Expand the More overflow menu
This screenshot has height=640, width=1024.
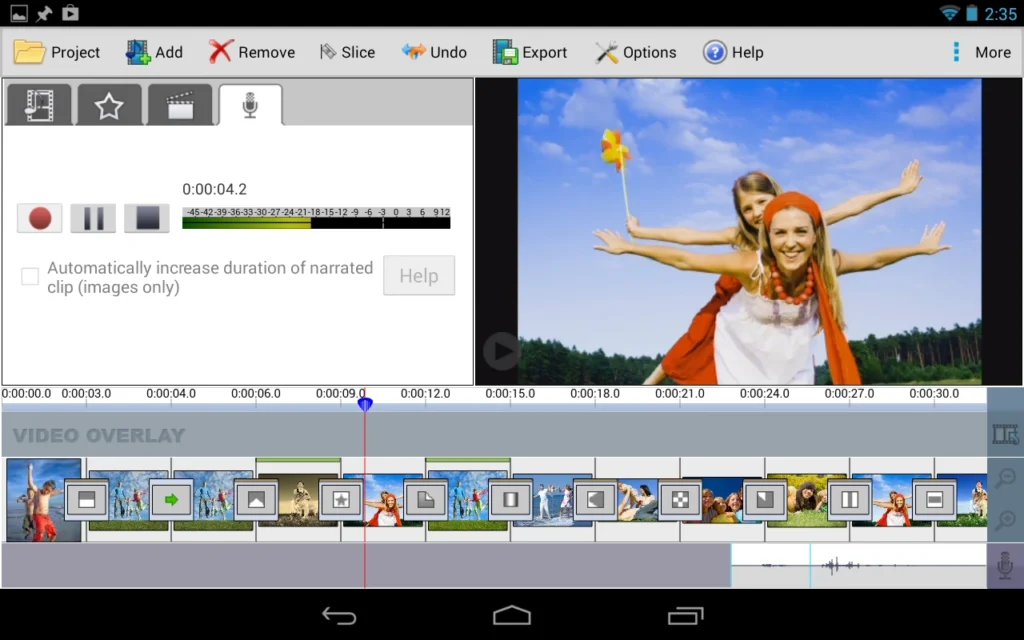click(981, 52)
